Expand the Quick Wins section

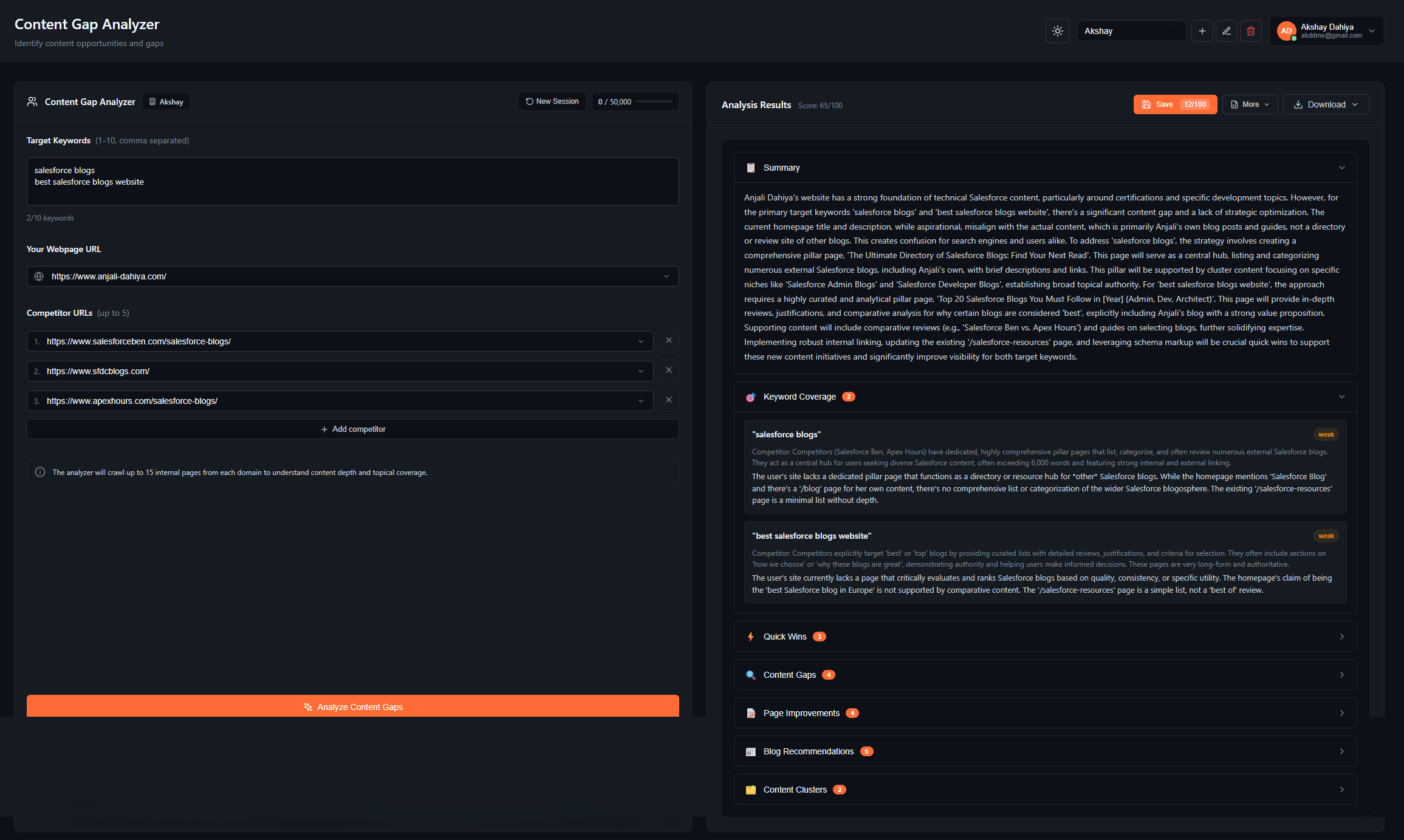pos(1044,637)
